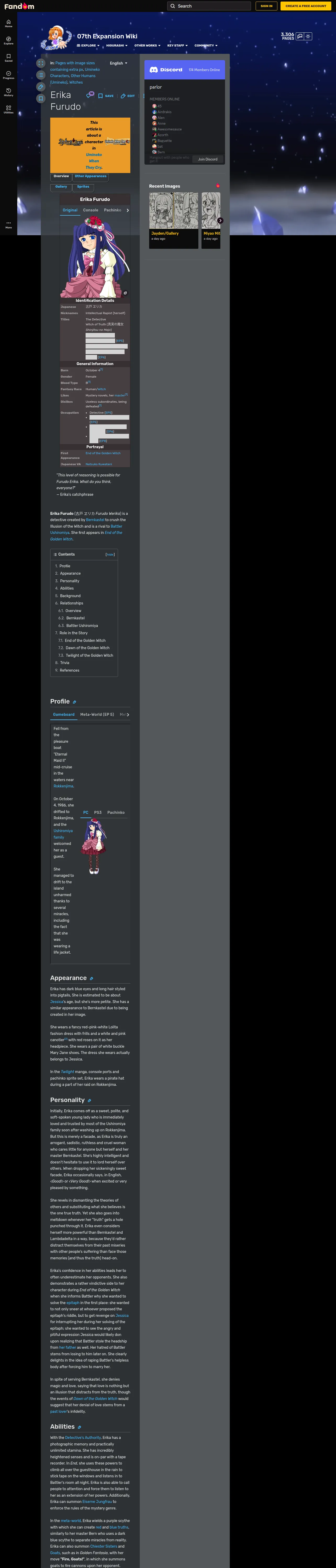Select the Other Appearances tab
Screen dimensions: 336x1568
click(90, 176)
